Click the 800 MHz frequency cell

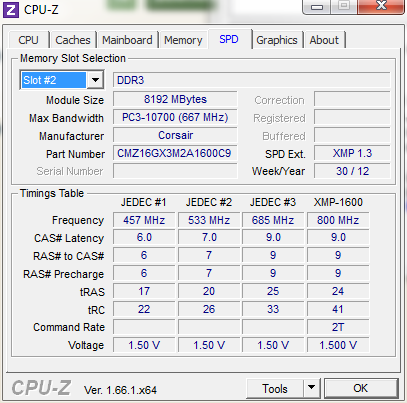[338, 220]
